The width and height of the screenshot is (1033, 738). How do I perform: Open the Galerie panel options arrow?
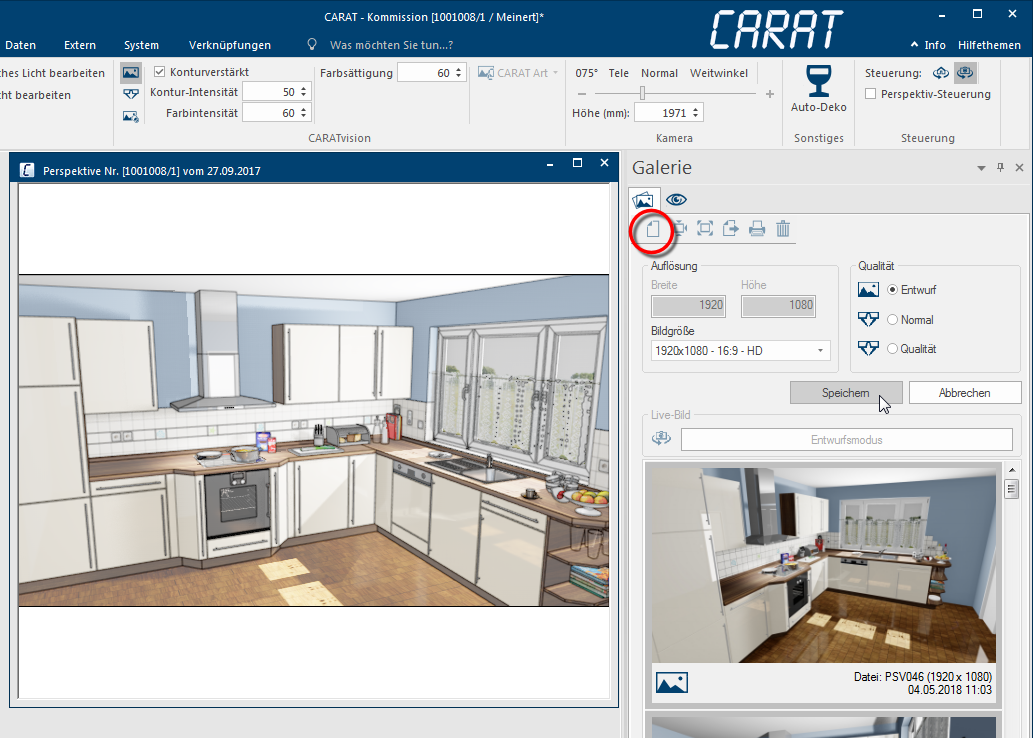click(981, 169)
